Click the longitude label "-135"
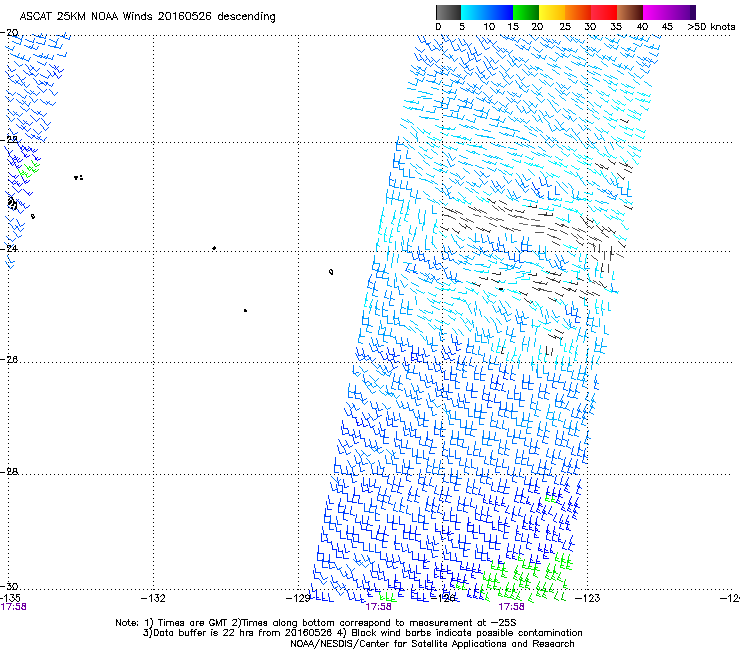 pyautogui.click(x=10, y=598)
